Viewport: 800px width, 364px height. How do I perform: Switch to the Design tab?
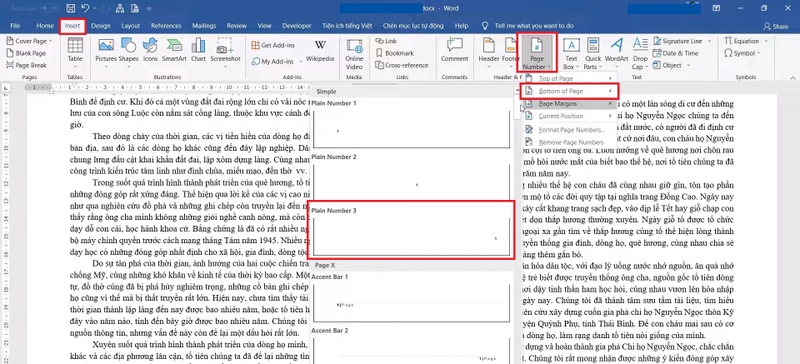(101, 26)
